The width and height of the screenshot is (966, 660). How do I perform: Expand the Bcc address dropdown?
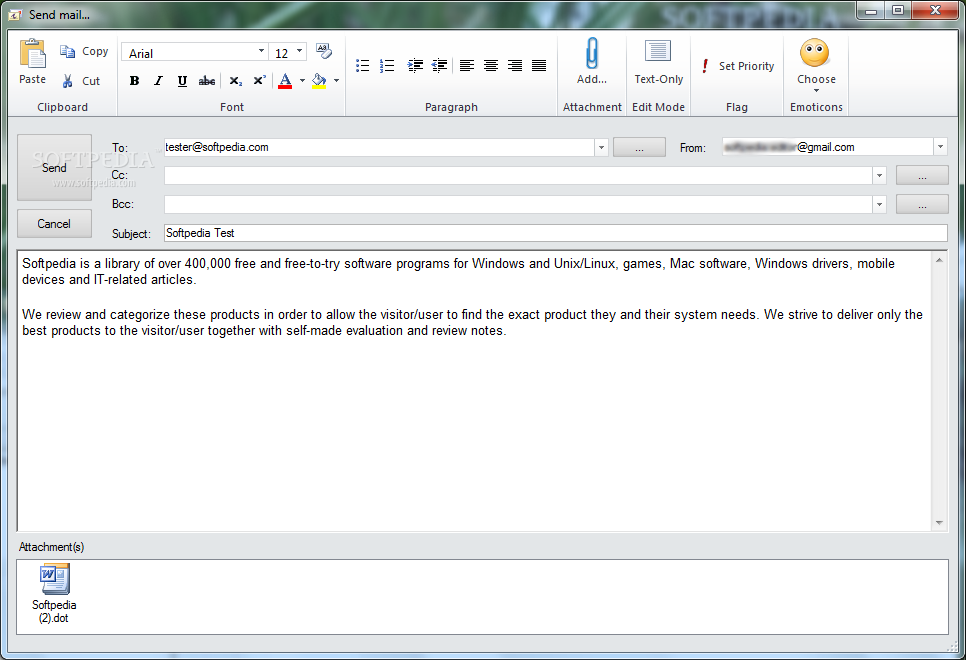point(879,205)
